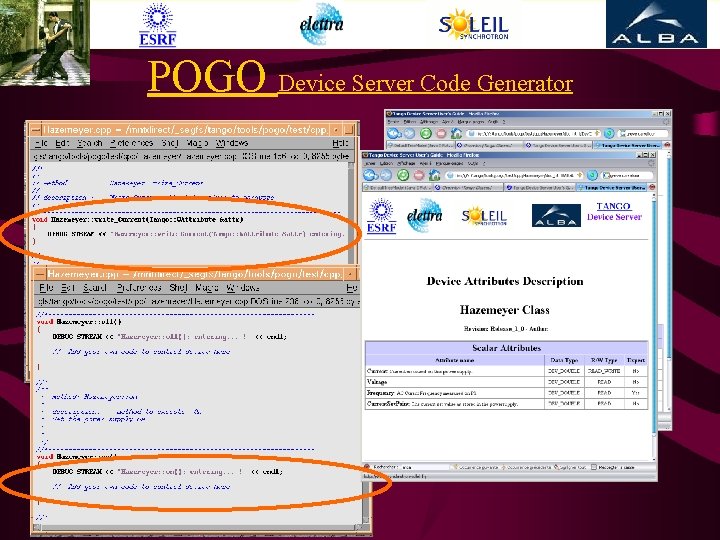
Task: Open Search menu in lower NEdit window
Action: [95, 287]
